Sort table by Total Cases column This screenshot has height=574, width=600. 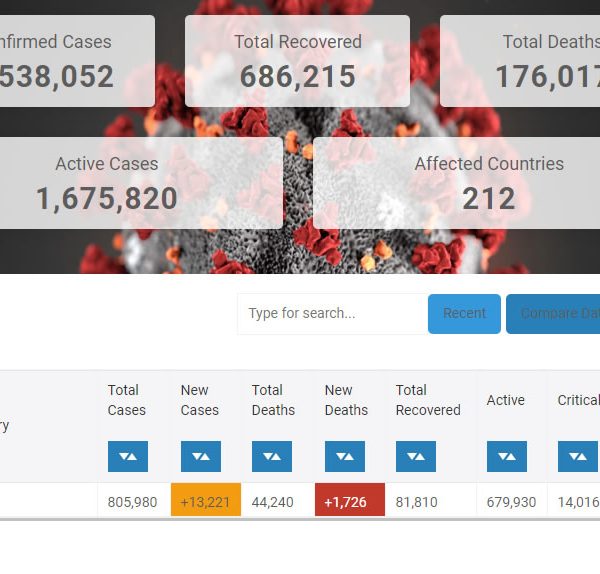pos(128,456)
